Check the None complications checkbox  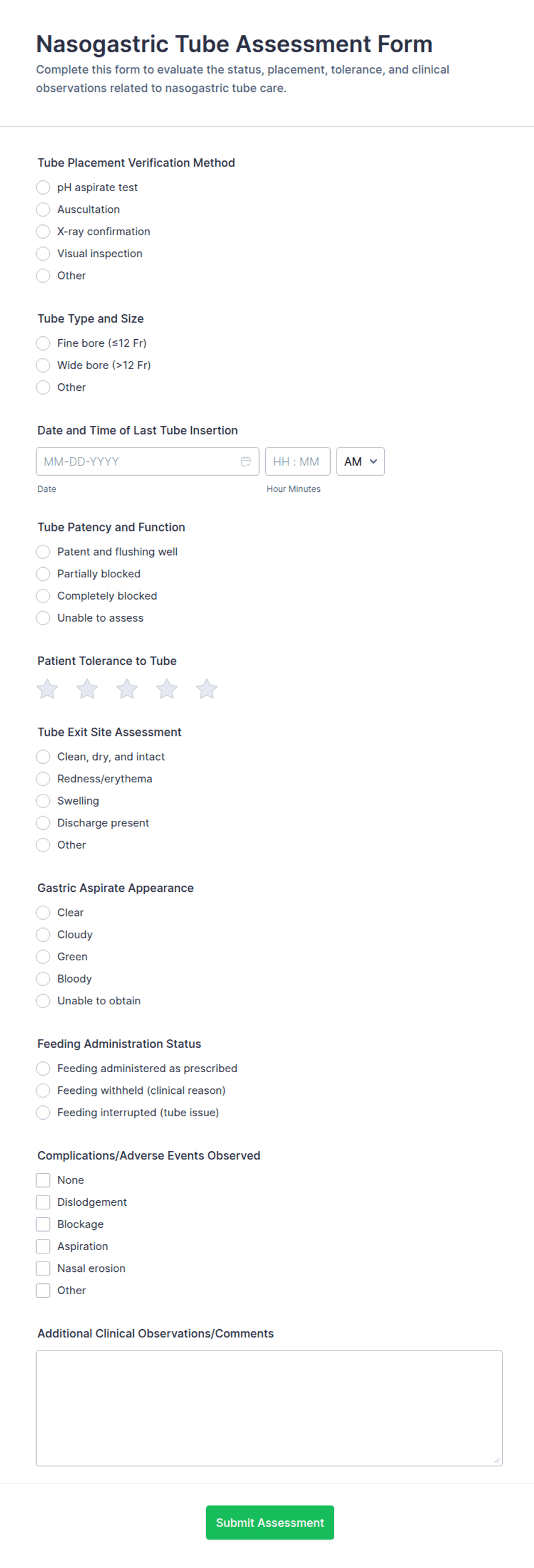(x=42, y=1179)
